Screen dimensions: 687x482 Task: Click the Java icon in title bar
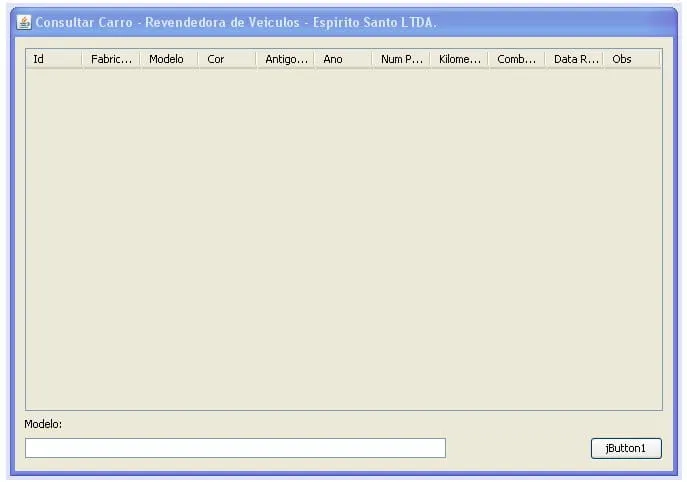pos(24,22)
